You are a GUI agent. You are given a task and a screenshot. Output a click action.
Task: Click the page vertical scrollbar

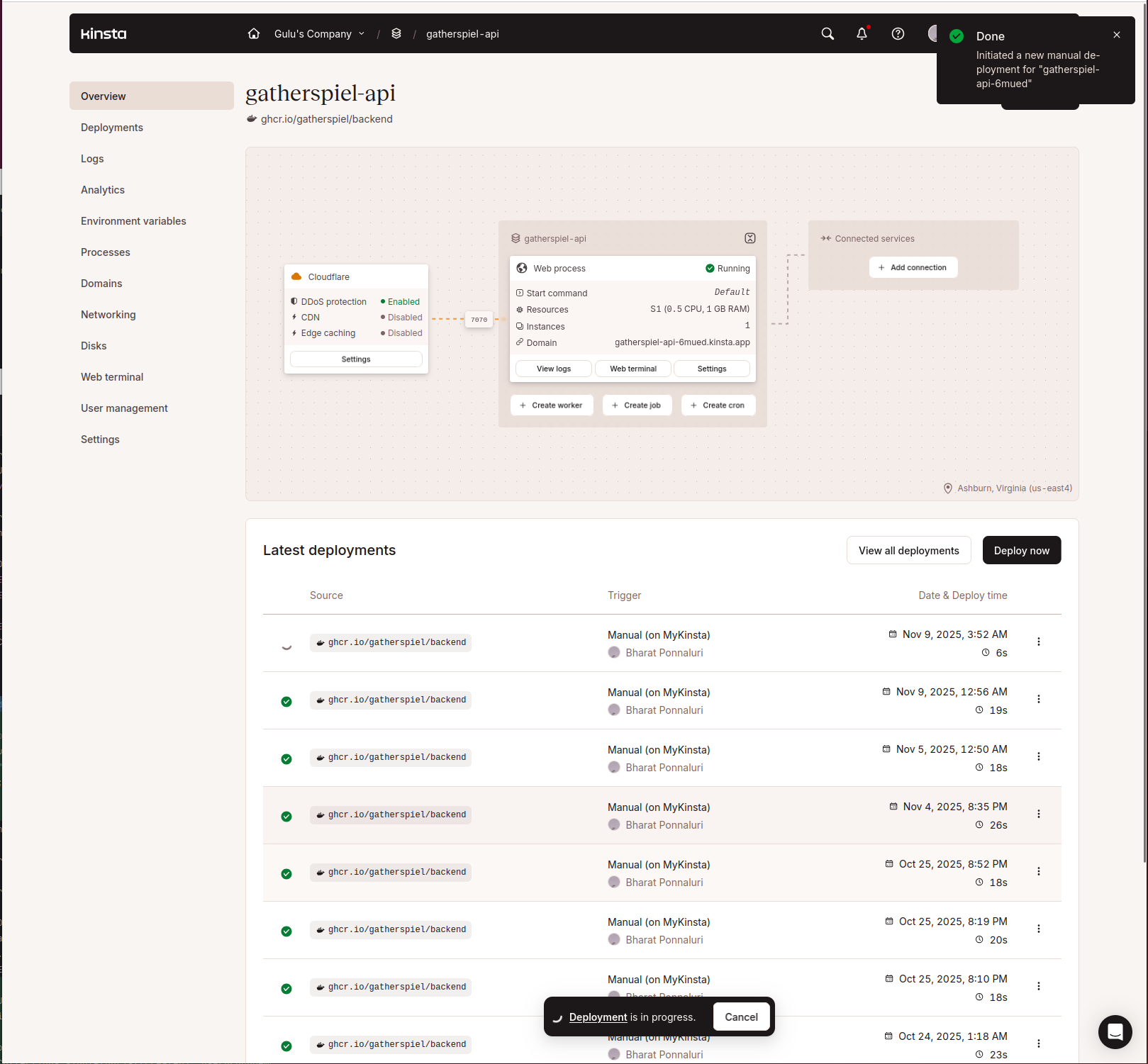coord(1144,425)
